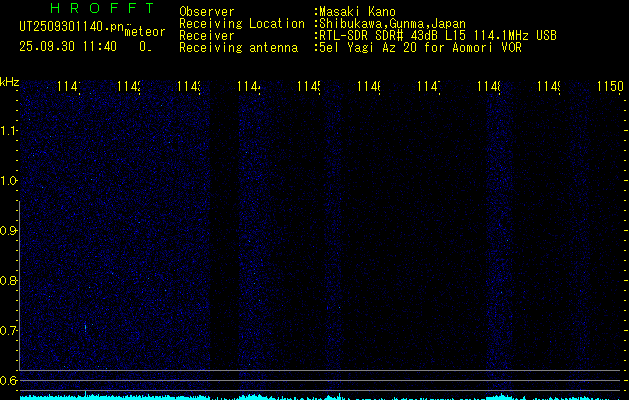Viewport: 629px width, 400px height.
Task: Click the 0.7 kHz frequency axis label
Action: click(x=8, y=331)
